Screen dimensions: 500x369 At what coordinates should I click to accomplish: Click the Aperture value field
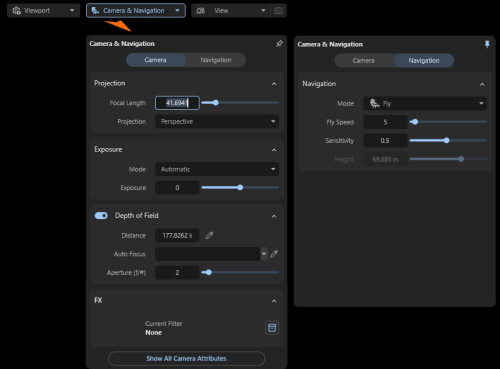pos(177,273)
